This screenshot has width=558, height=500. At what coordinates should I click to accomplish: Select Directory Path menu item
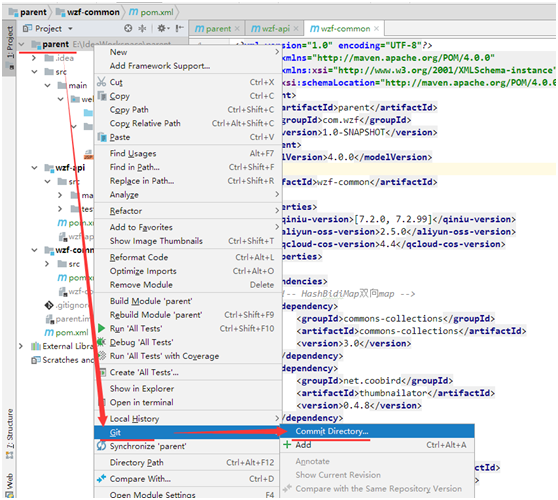[x=188, y=462]
